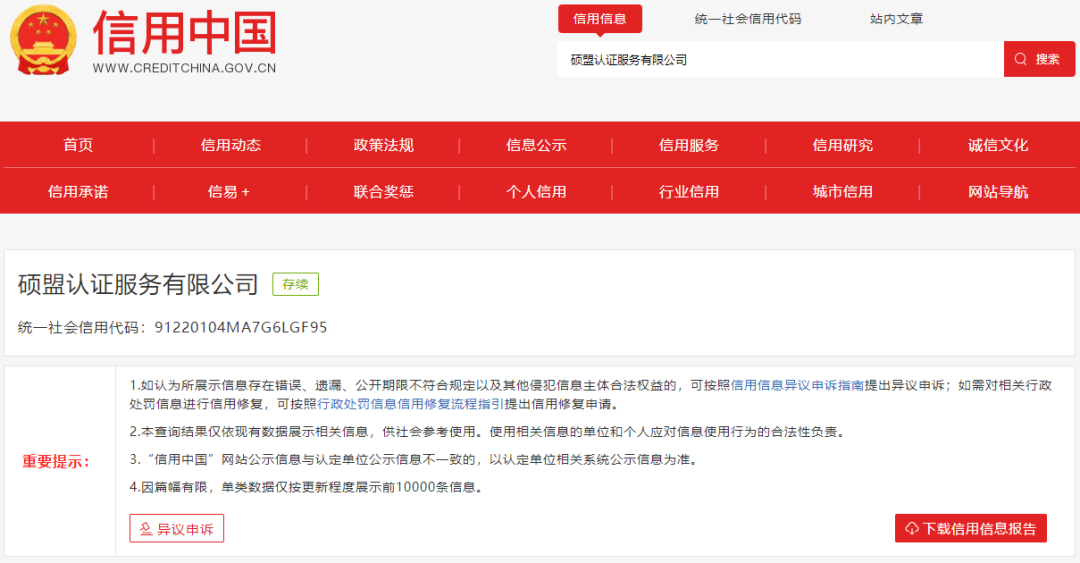The width and height of the screenshot is (1080, 563).
Task: Click notice line 3 about 认定单位公示信息
Action: (x=413, y=460)
